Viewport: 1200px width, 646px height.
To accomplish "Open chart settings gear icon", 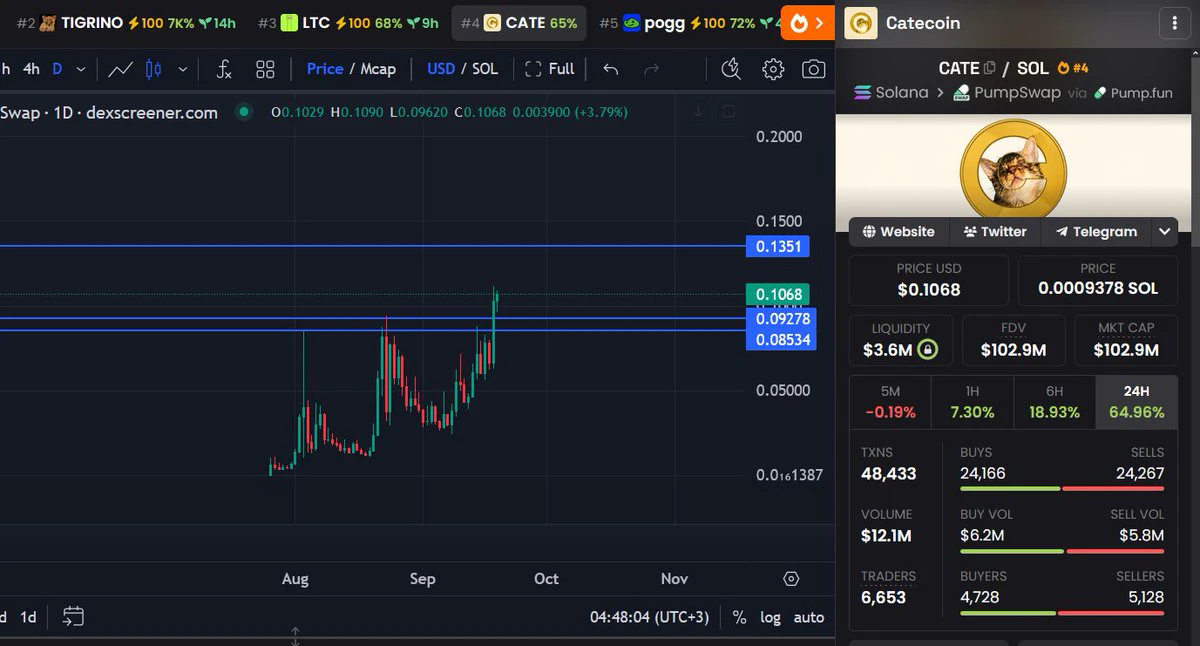I will (773, 69).
